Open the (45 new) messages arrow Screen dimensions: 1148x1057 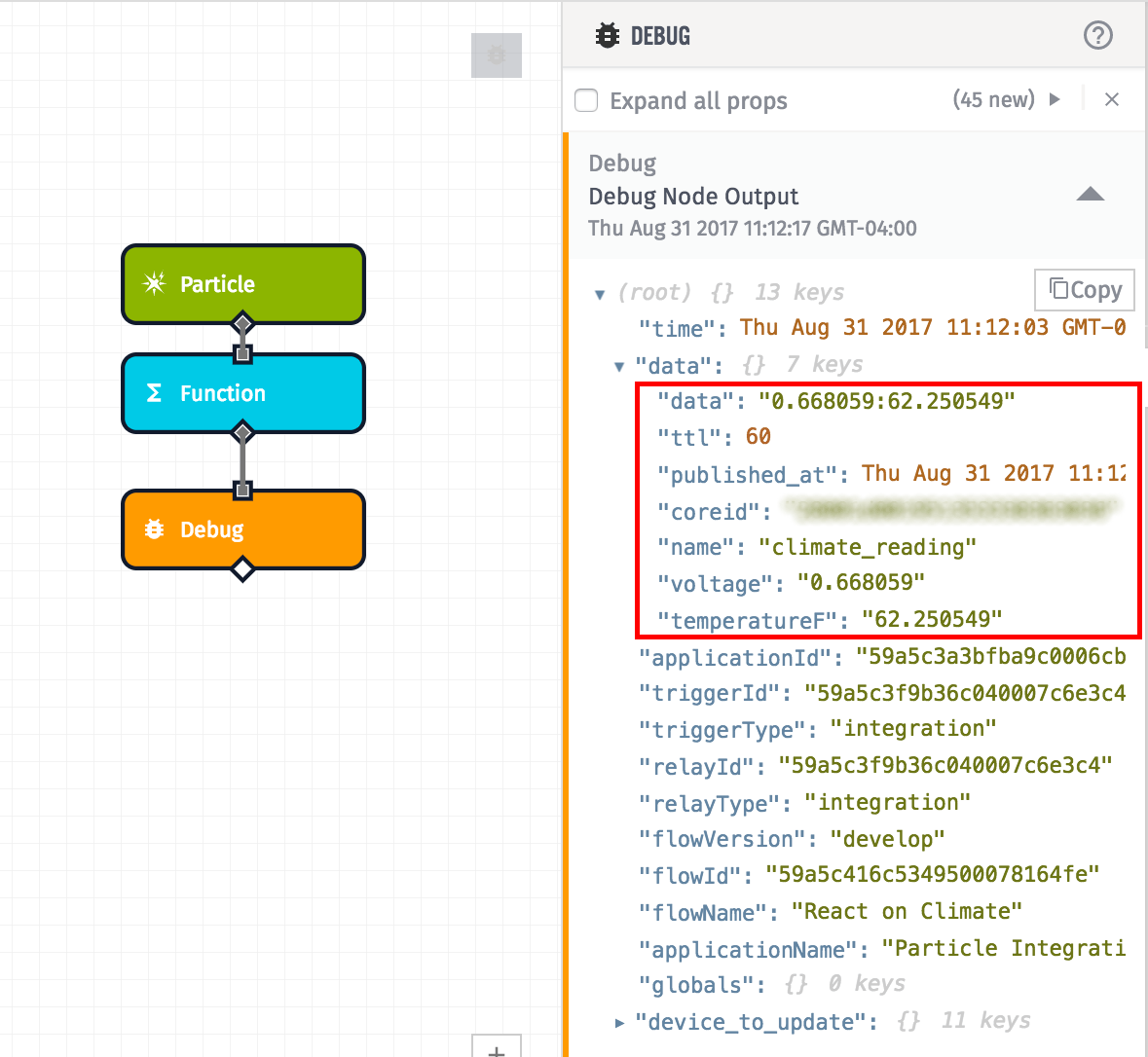(x=1056, y=100)
